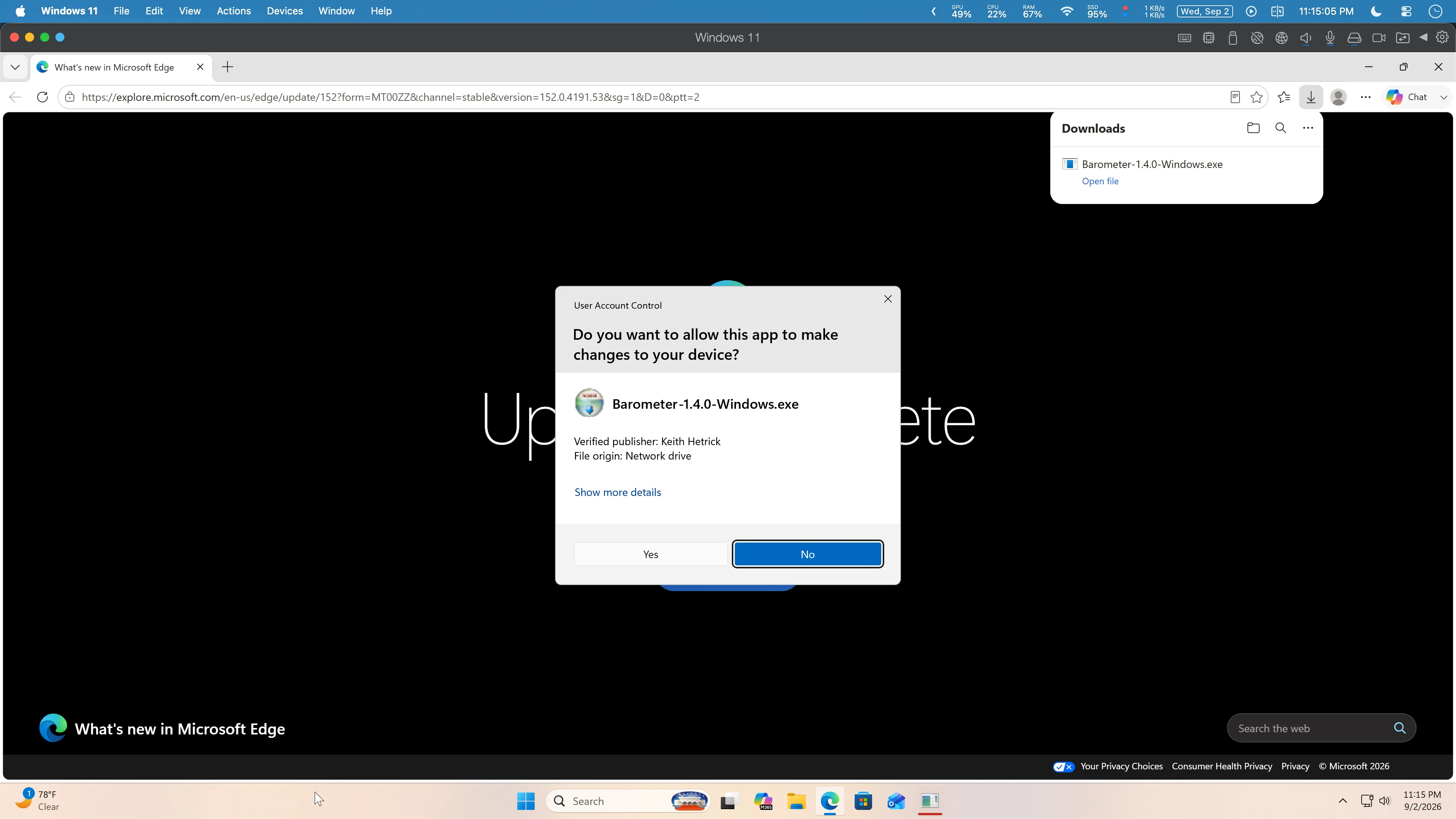Click No in User Account Control dialog

pos(808,554)
